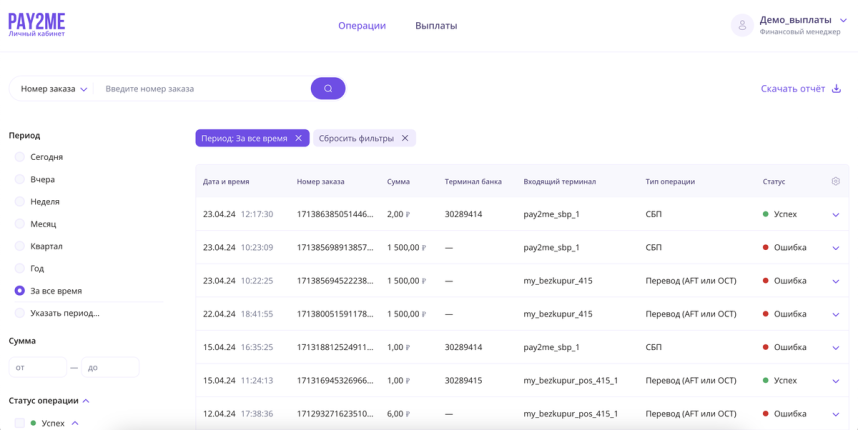Open table column settings gear icon
This screenshot has height=430, width=858.
coord(835,181)
